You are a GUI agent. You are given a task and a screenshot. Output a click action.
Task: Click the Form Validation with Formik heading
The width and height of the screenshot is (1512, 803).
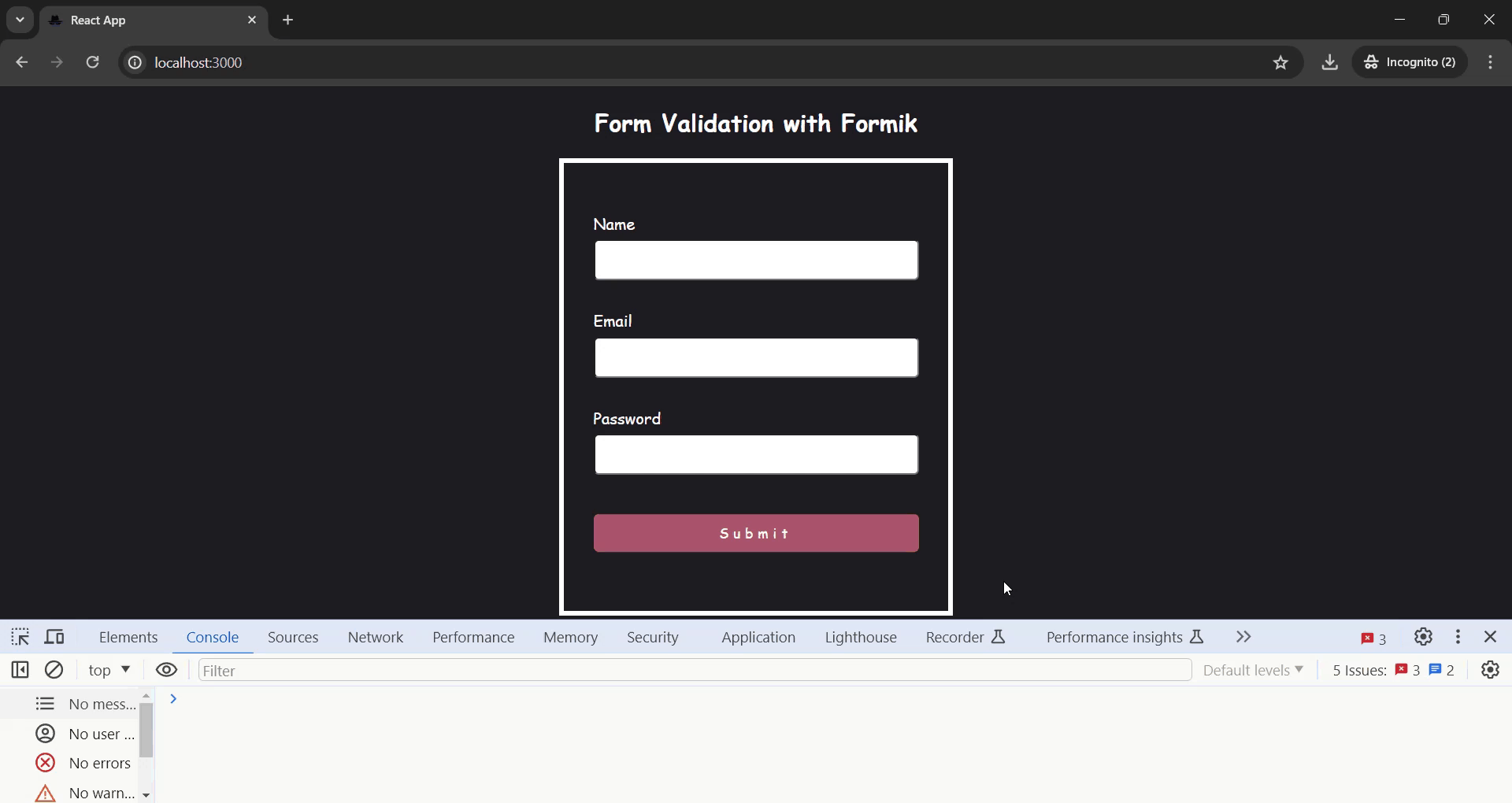point(756,124)
